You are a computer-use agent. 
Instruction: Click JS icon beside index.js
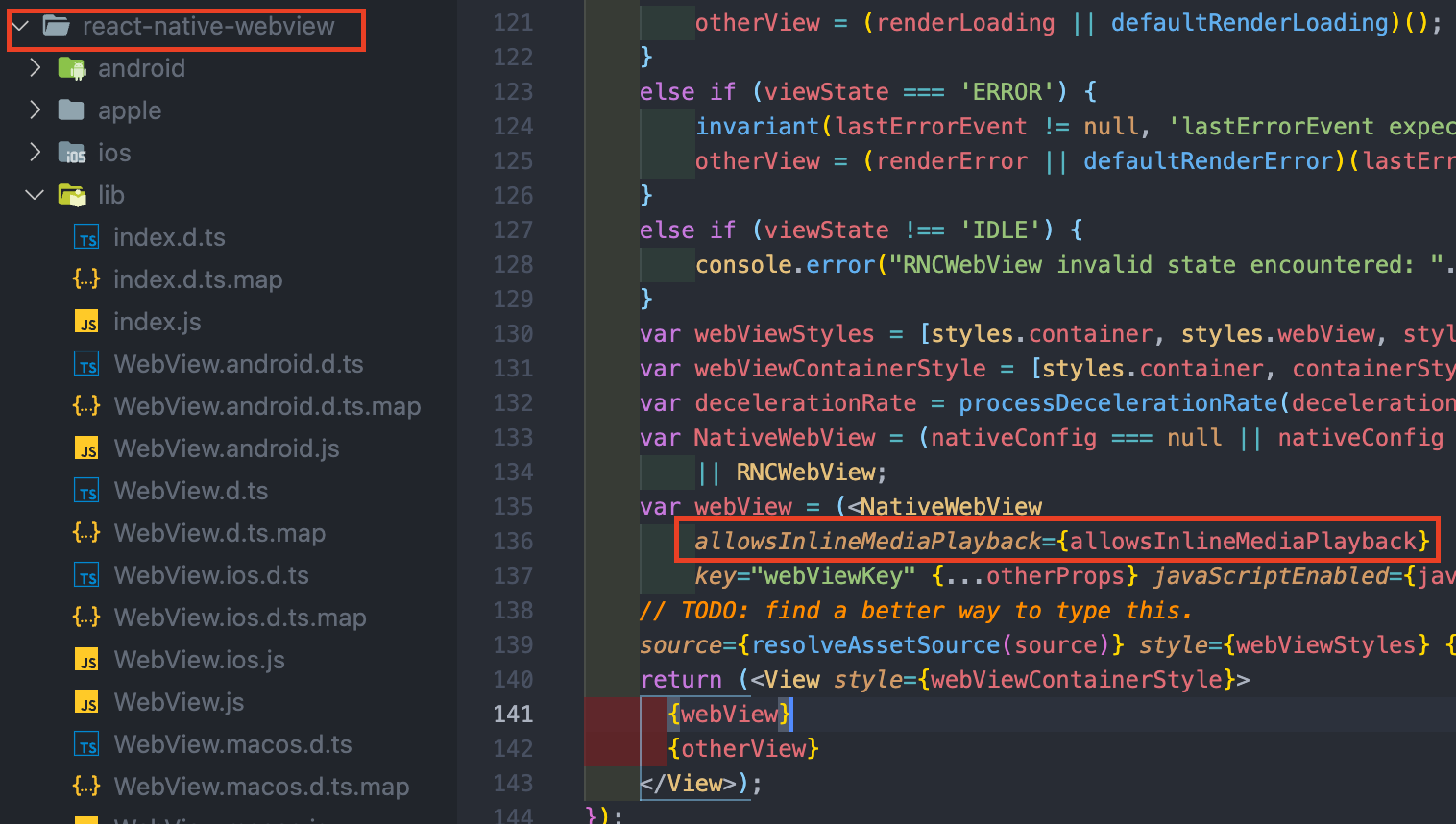pyautogui.click(x=87, y=322)
